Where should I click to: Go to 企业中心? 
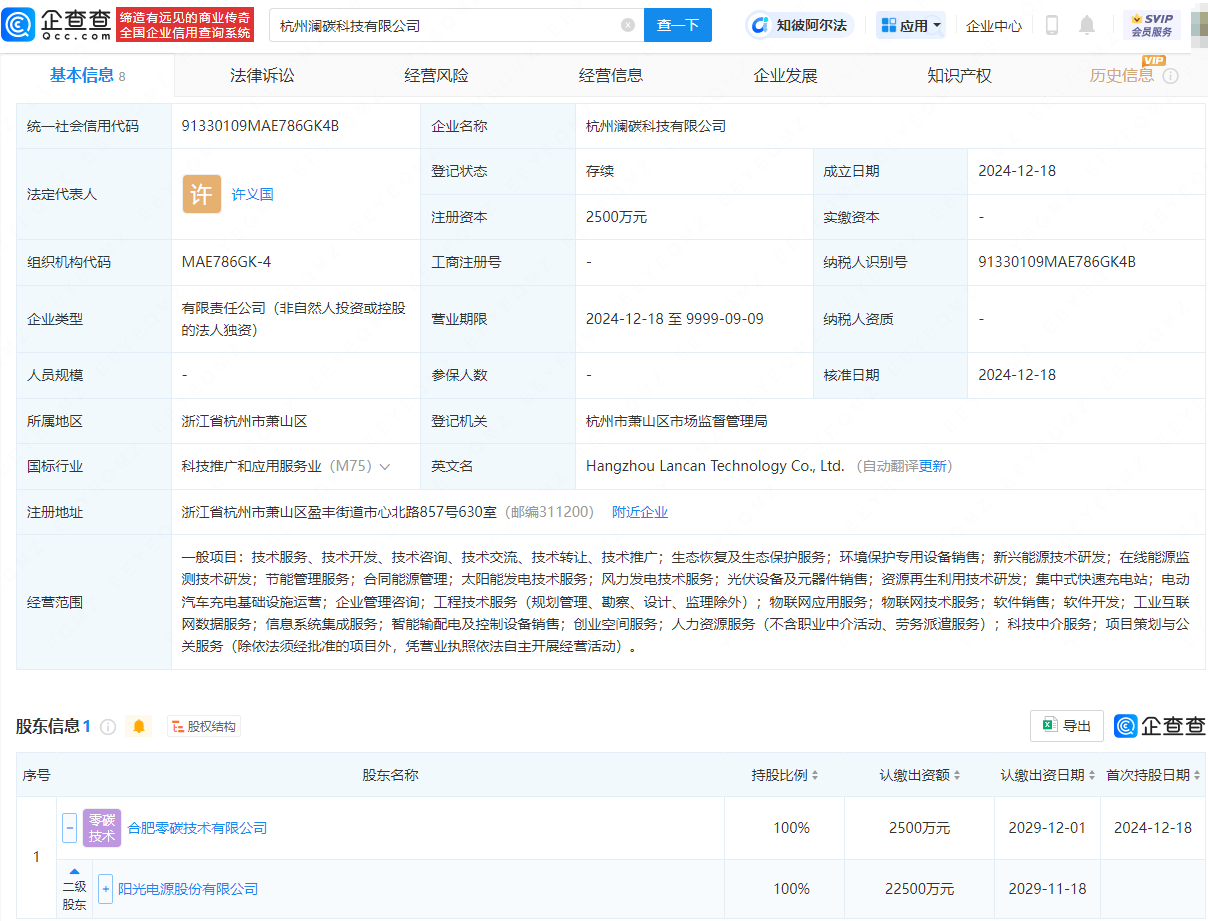tap(994, 26)
